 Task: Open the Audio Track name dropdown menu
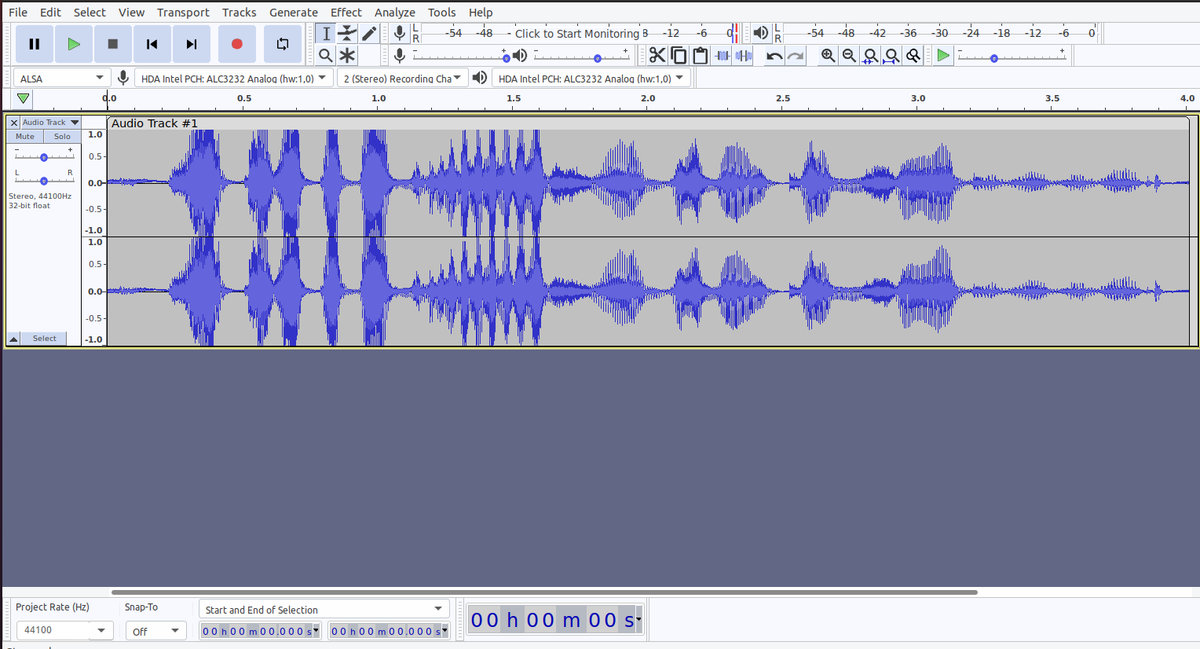[50, 122]
